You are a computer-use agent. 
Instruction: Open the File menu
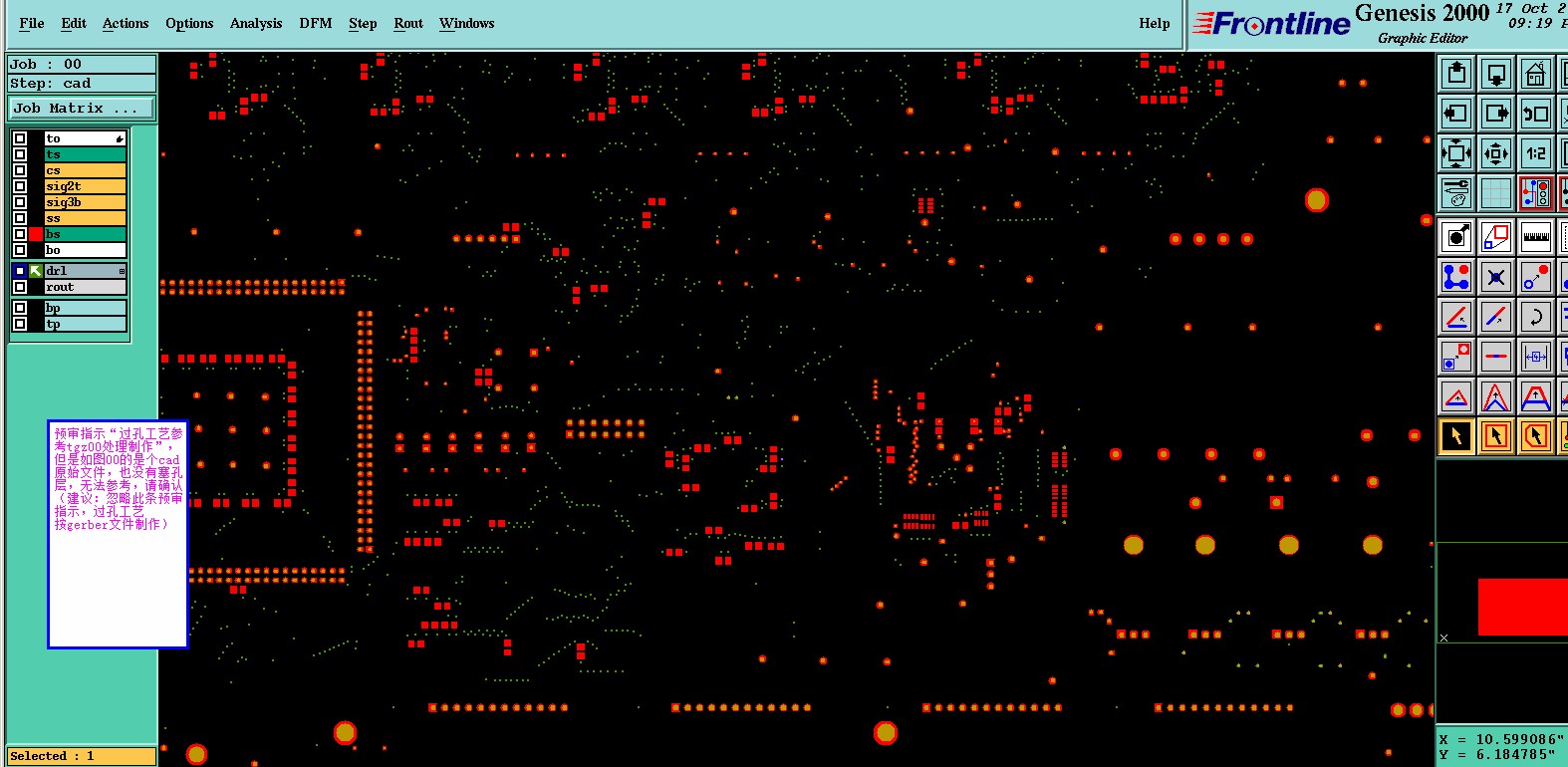pos(32,23)
